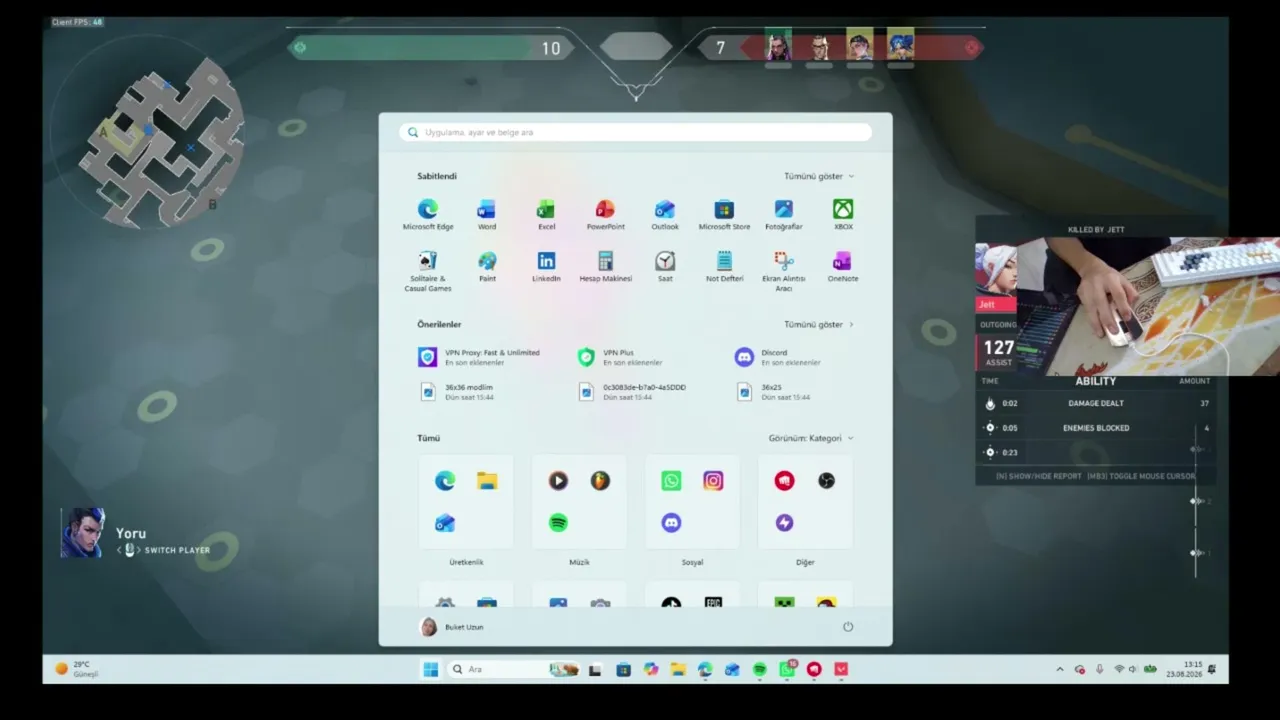The width and height of the screenshot is (1280, 720).
Task: Open Microsoft Store from the taskbar
Action: [x=624, y=669]
